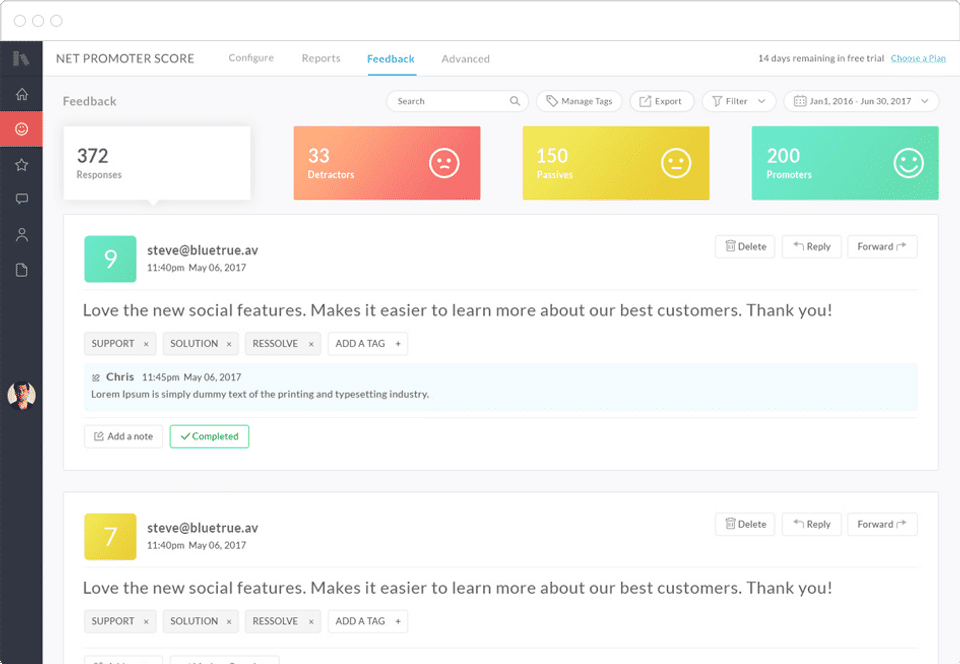Expand the Filter dropdown

coord(739,101)
